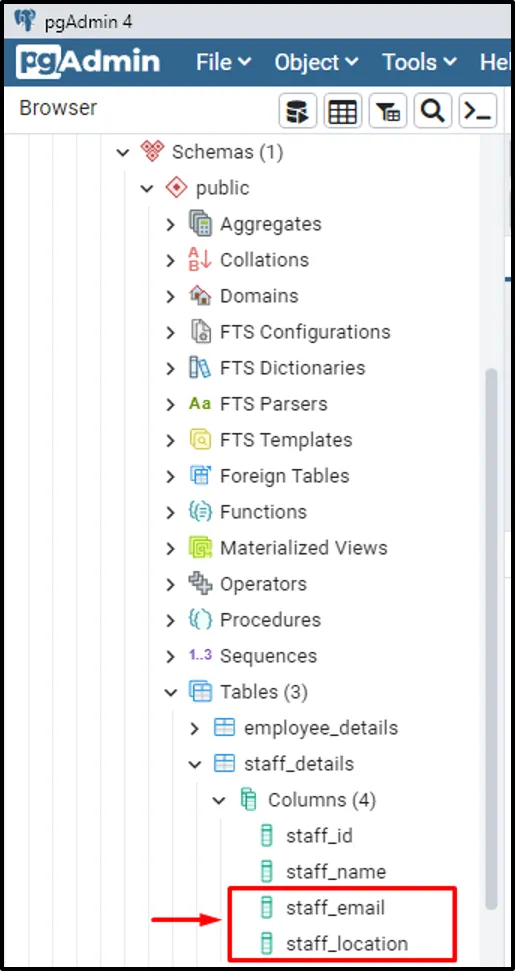This screenshot has width=516, height=972.
Task: Click the Sequences 1..3 icon
Action: pos(200,655)
